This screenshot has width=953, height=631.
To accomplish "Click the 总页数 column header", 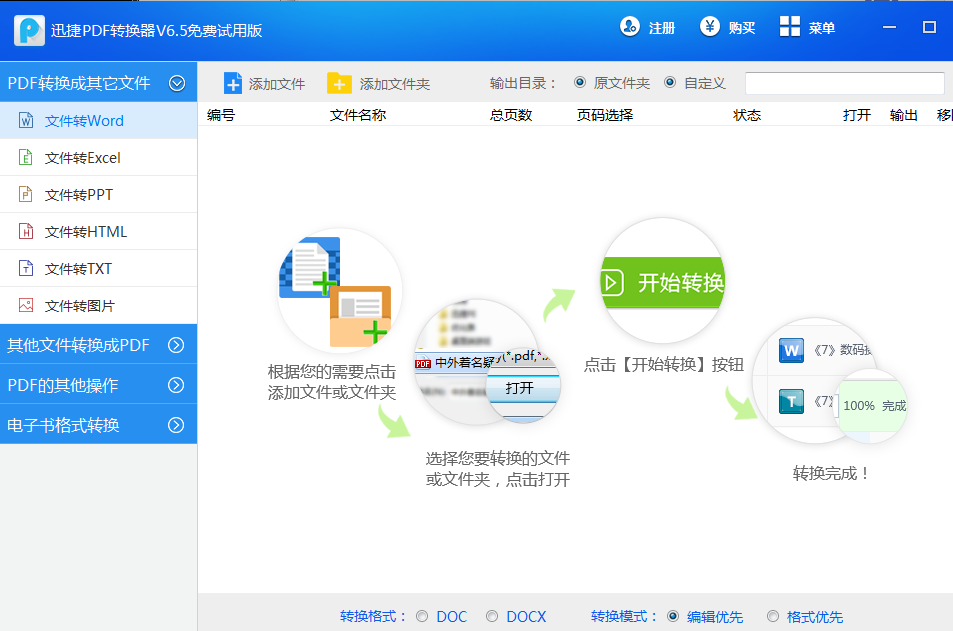I will pyautogui.click(x=511, y=115).
